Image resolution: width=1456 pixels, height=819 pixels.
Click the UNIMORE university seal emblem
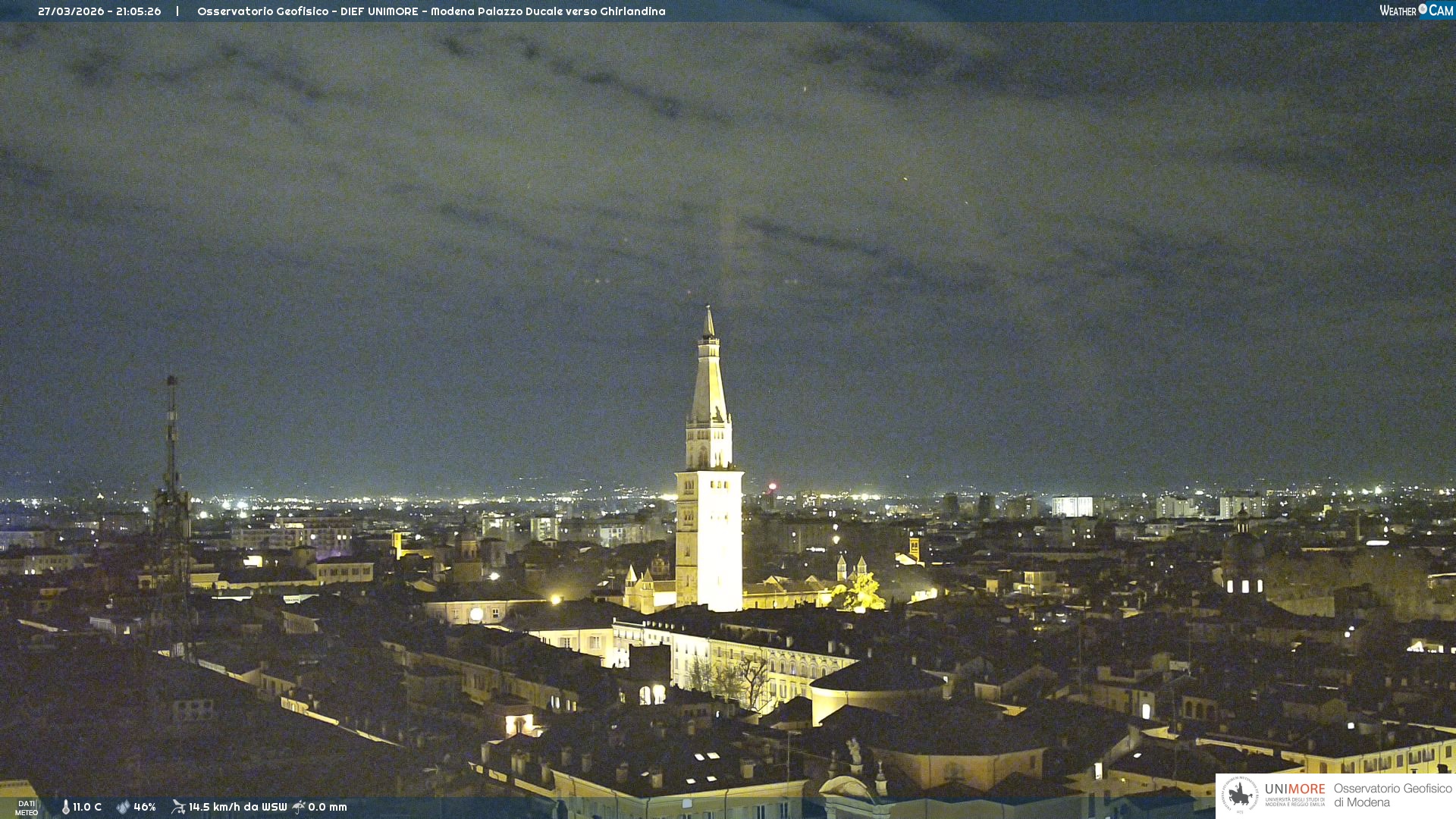point(1240,795)
